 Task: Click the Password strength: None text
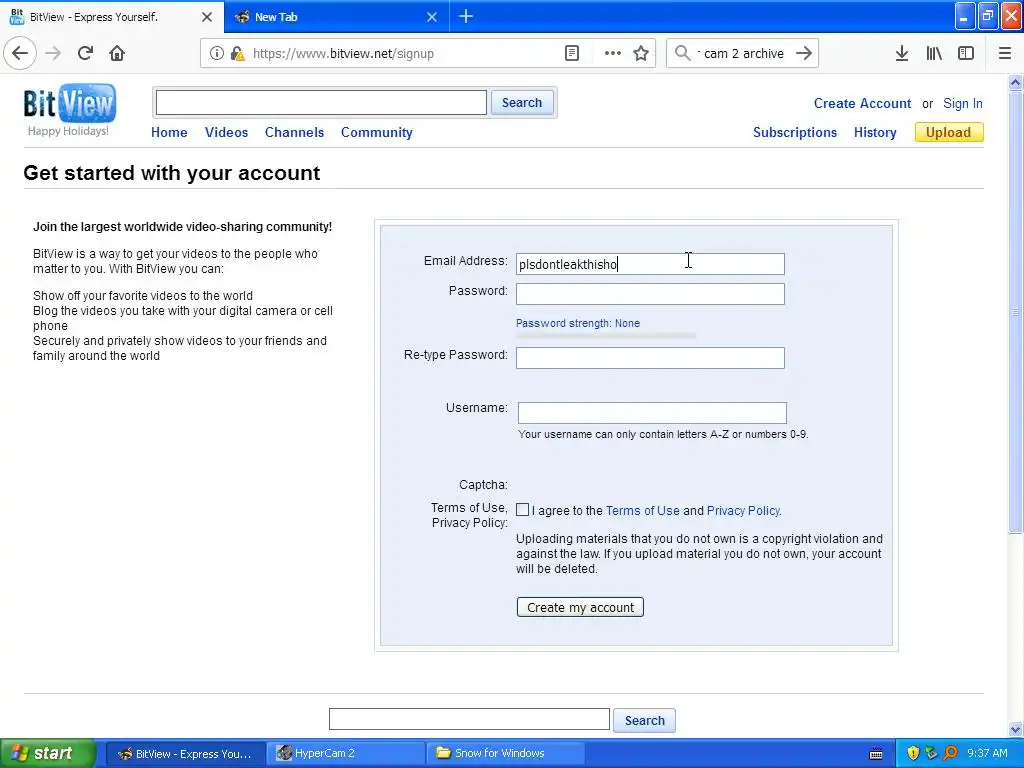578,323
